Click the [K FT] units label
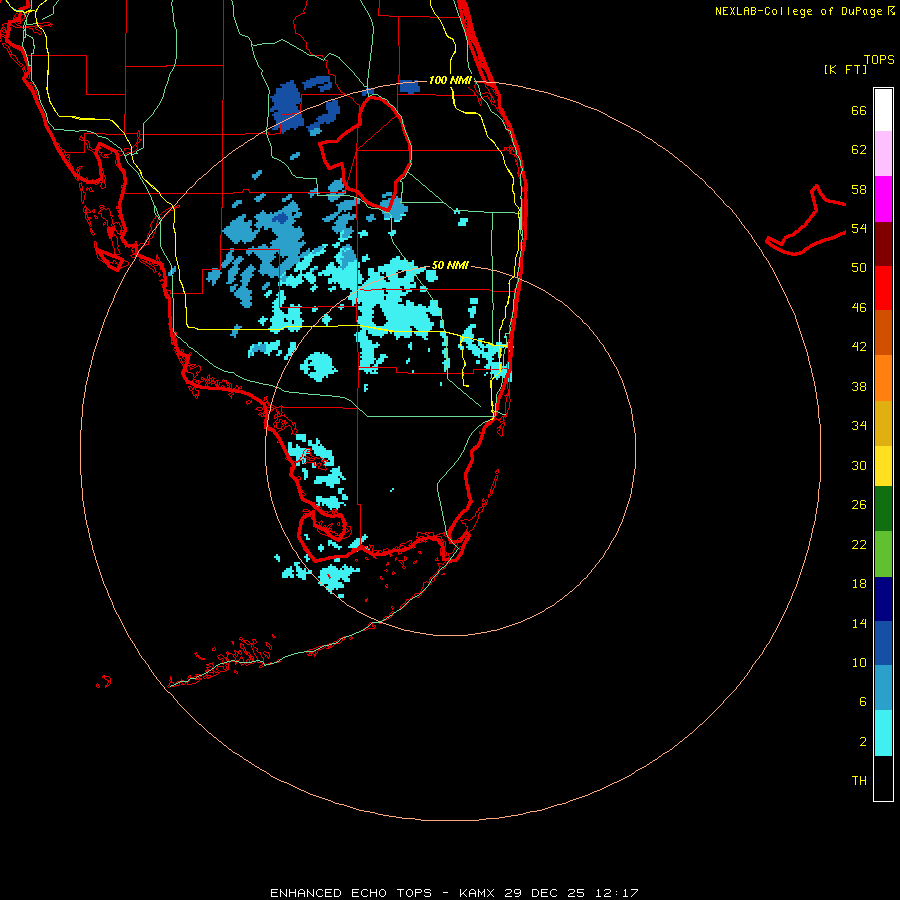The width and height of the screenshot is (900, 900). pos(845,69)
